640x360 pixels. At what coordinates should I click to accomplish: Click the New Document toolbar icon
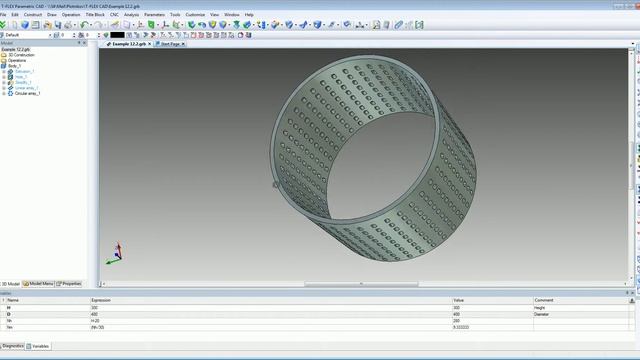pyautogui.click(x=14, y=25)
